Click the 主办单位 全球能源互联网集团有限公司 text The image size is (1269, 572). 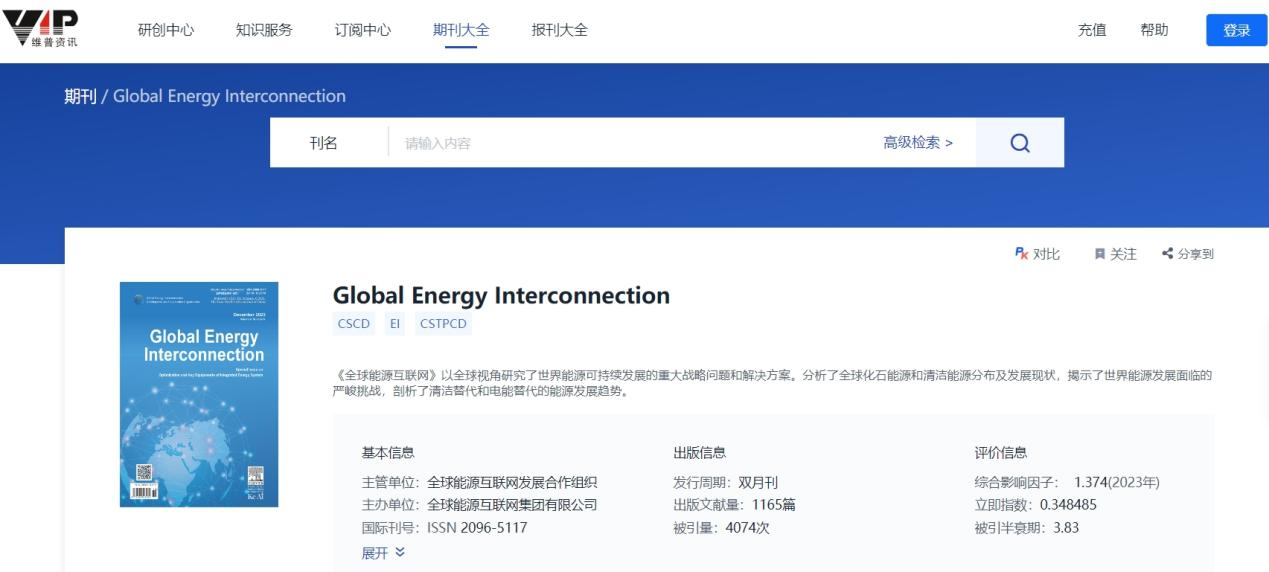[479, 504]
